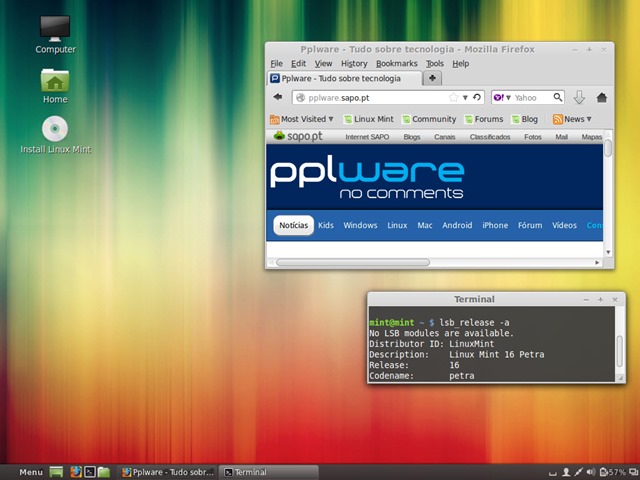Launch the Install Linux Mint disc icon
This screenshot has height=480, width=640.
[x=56, y=135]
